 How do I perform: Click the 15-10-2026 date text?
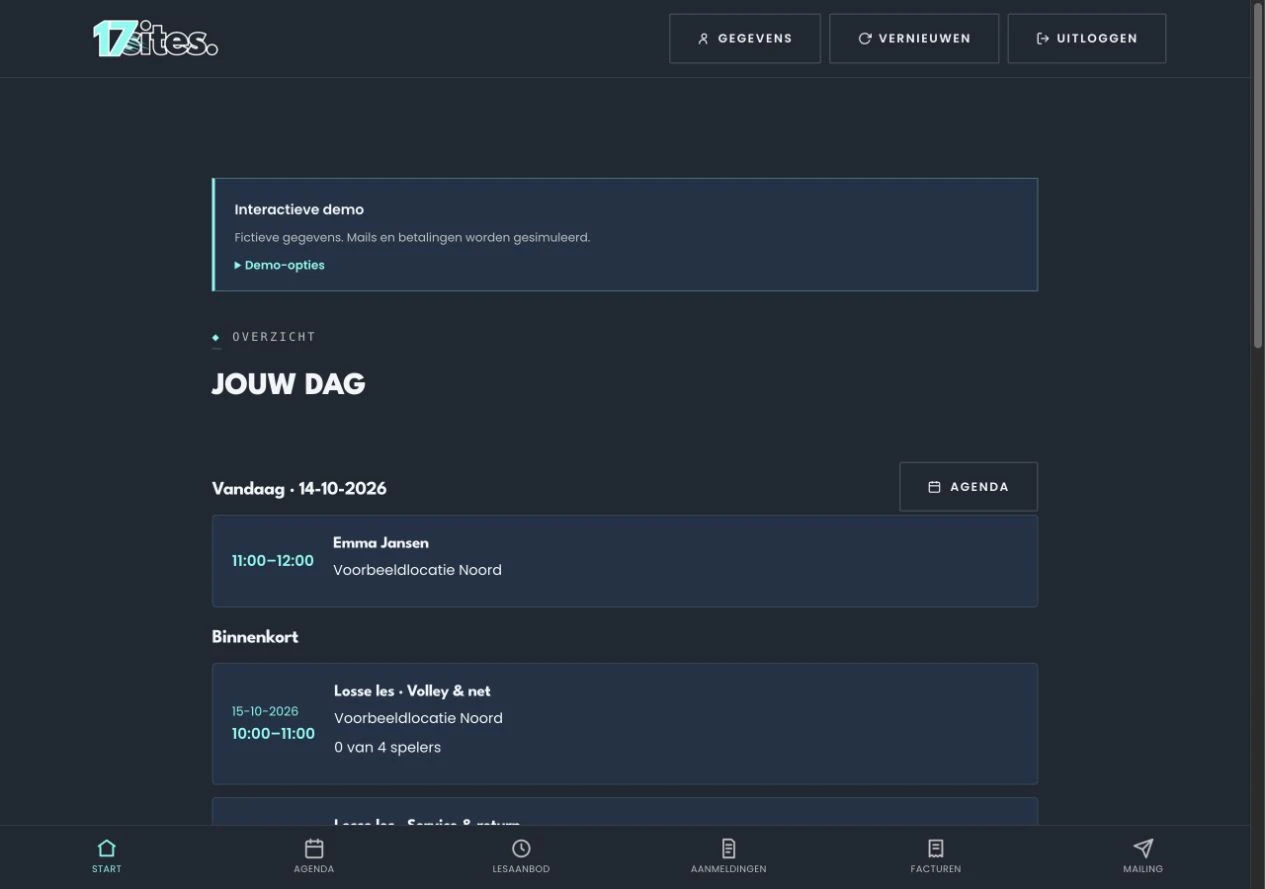[x=265, y=712]
